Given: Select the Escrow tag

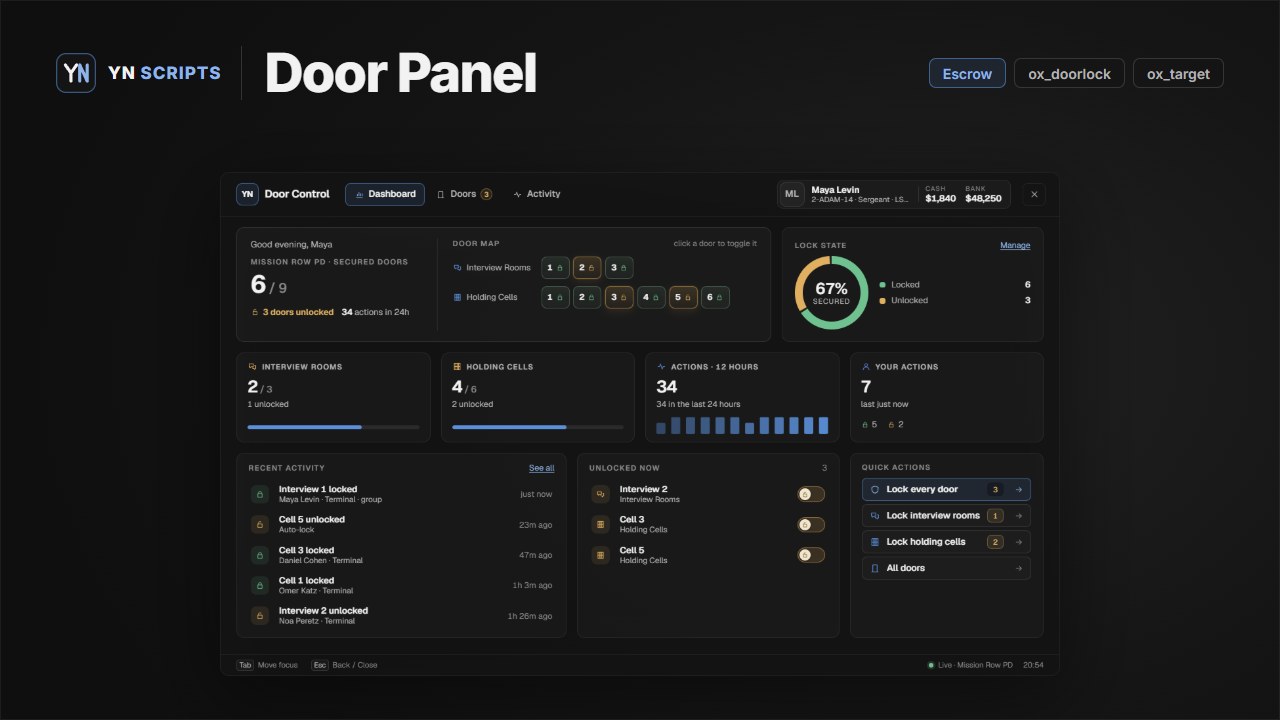Looking at the screenshot, I should (967, 73).
